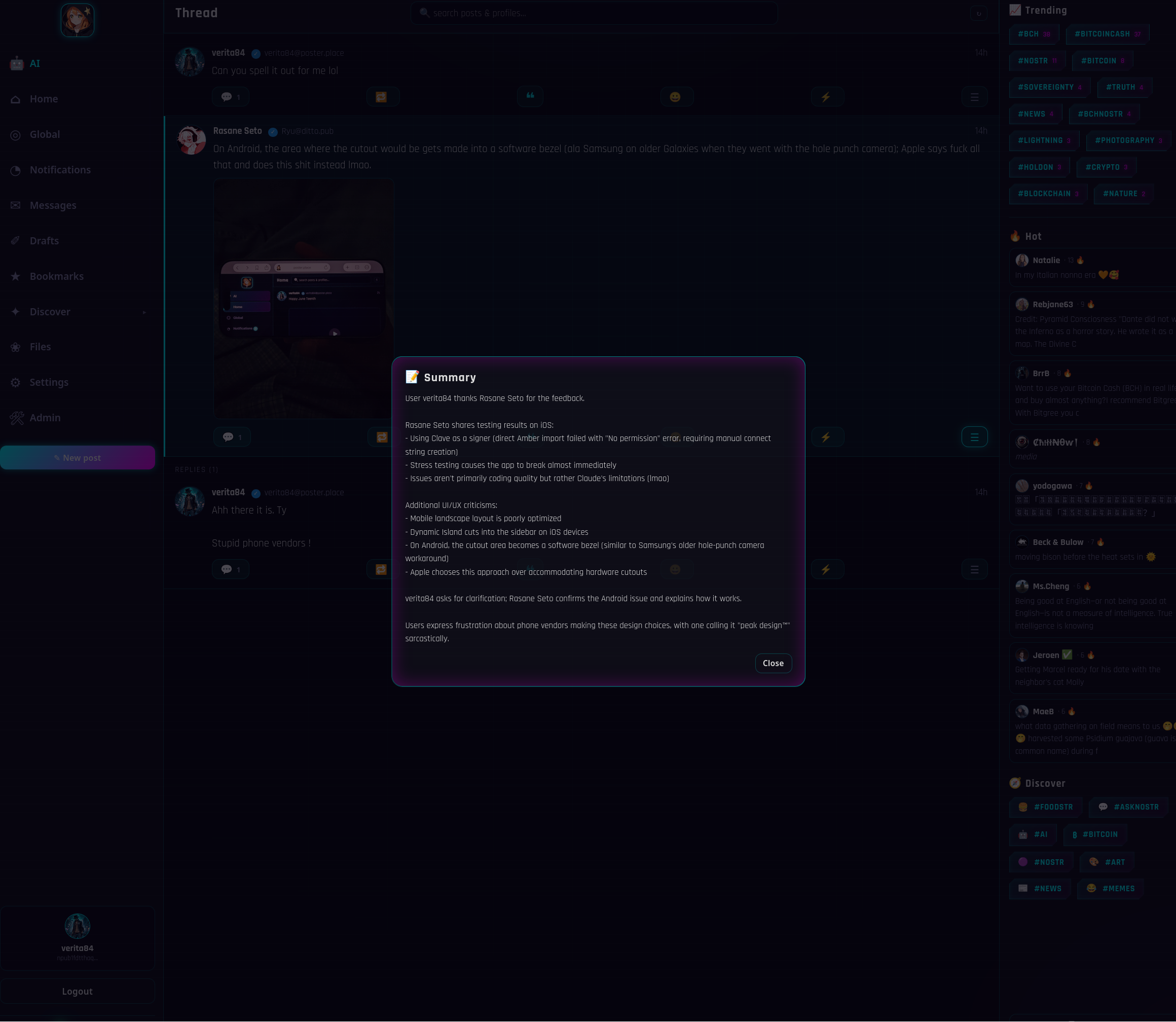Screen dimensions: 1176x1022
Task: Open BrrB's hot post about Bitcoin Cash
Action: tap(1093, 393)
